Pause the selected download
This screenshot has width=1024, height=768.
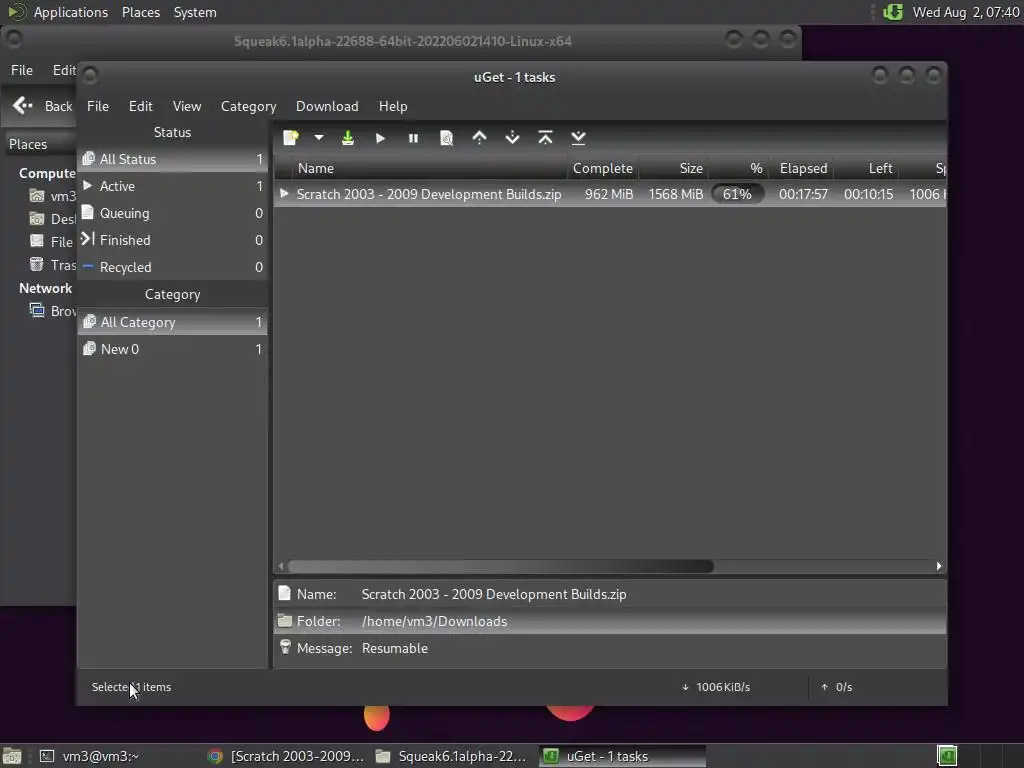[x=413, y=138]
